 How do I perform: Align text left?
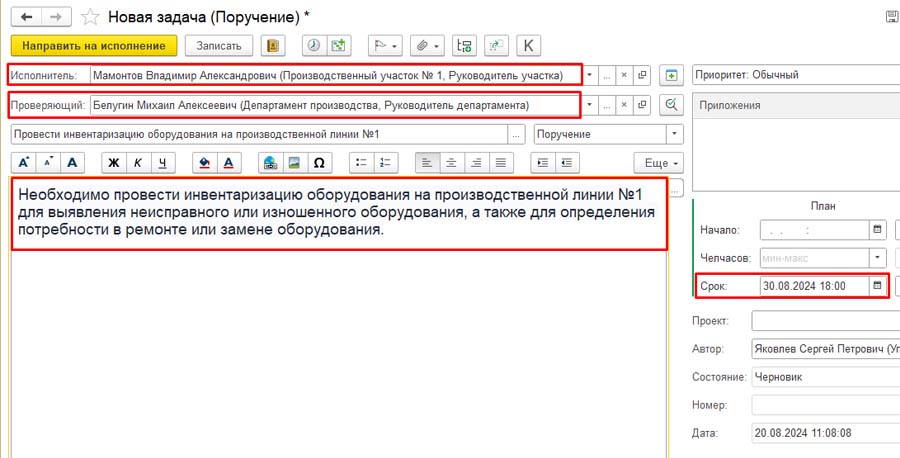click(x=427, y=163)
